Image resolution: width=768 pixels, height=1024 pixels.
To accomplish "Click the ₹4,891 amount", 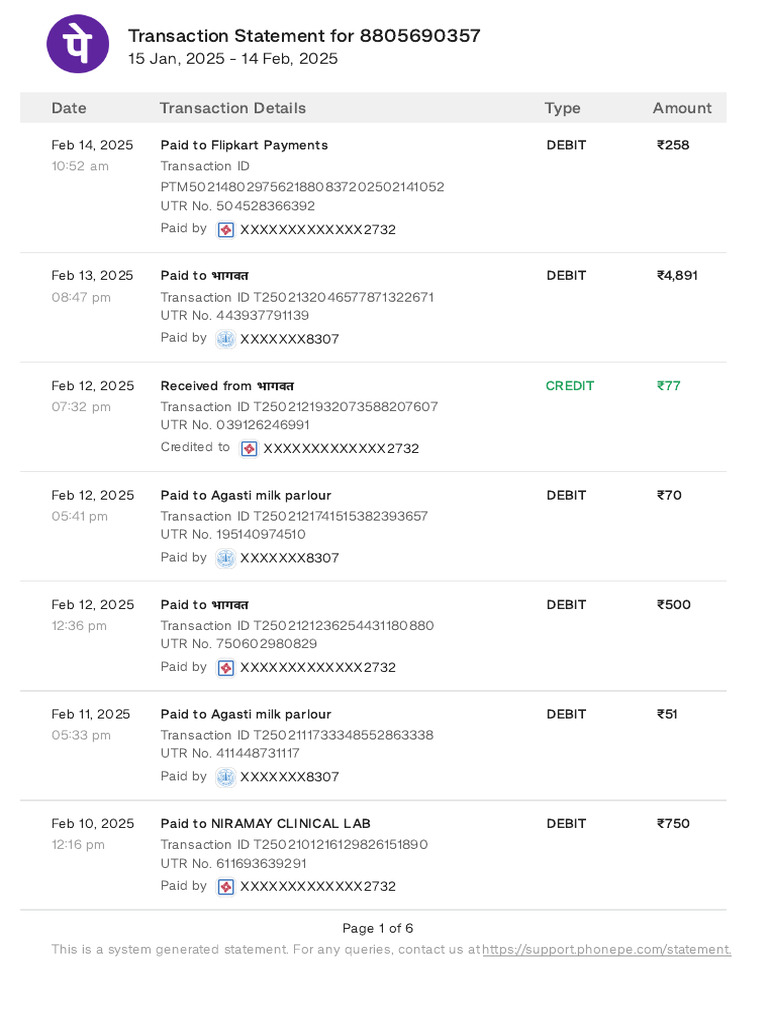I will click(677, 275).
